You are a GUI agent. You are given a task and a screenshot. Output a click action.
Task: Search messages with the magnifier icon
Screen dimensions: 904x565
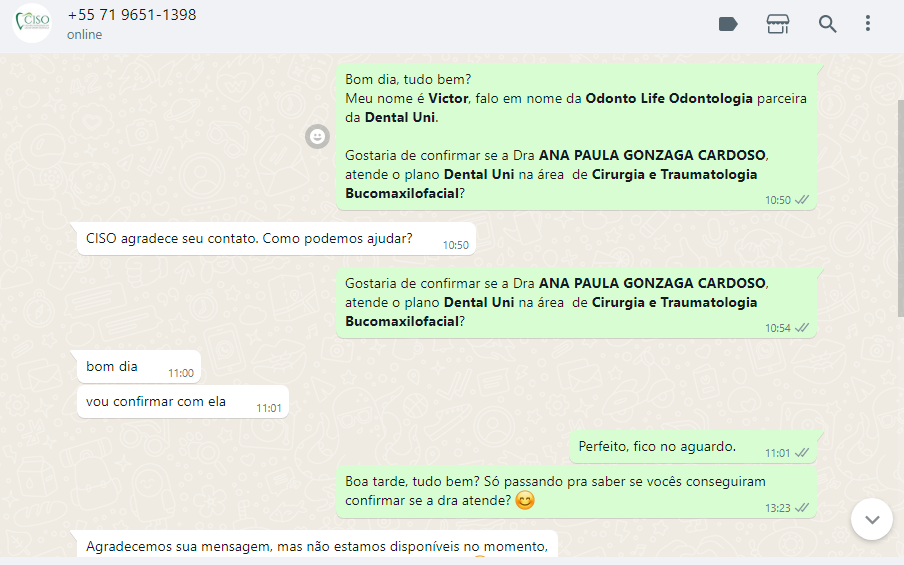point(827,24)
